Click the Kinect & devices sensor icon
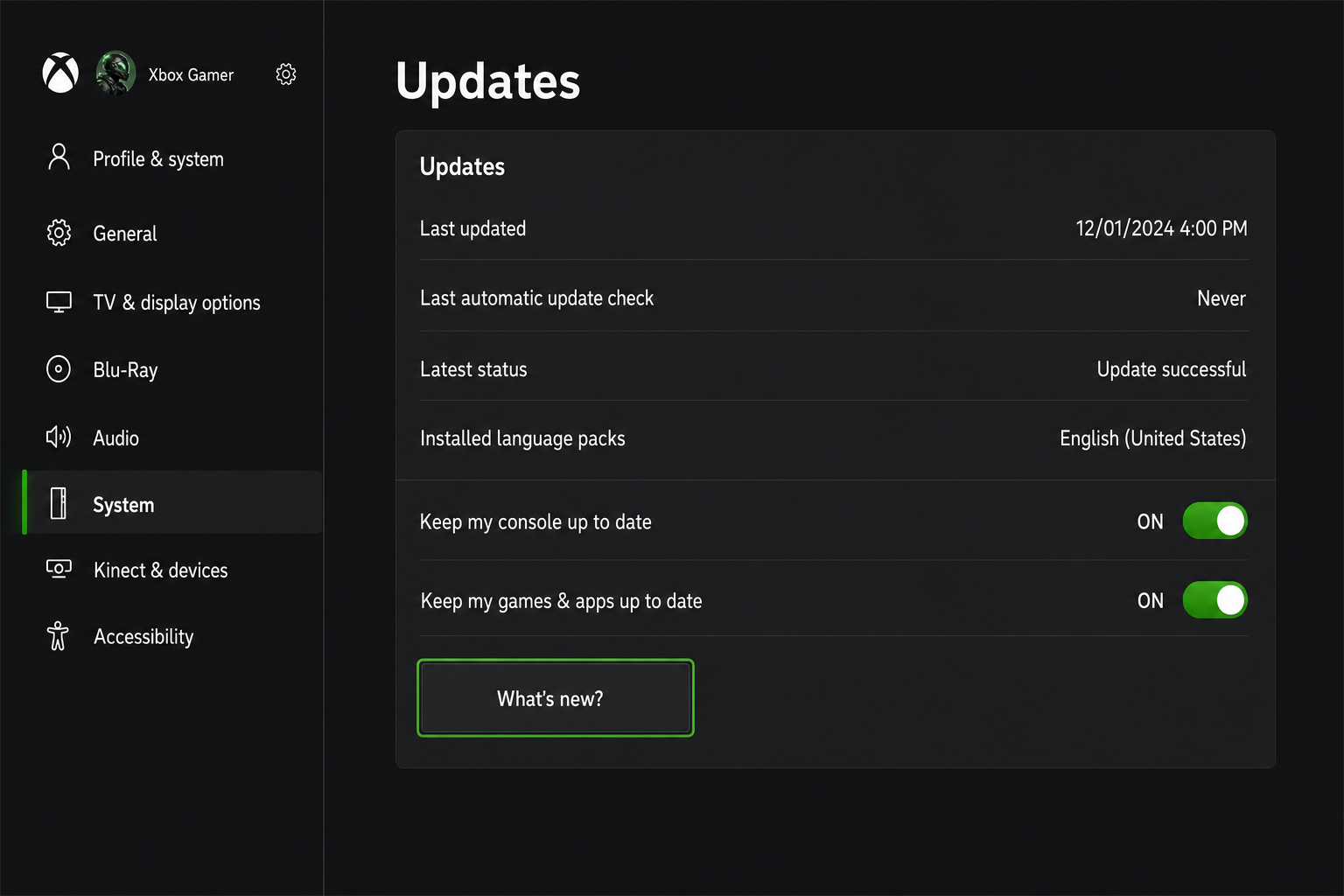 click(59, 569)
